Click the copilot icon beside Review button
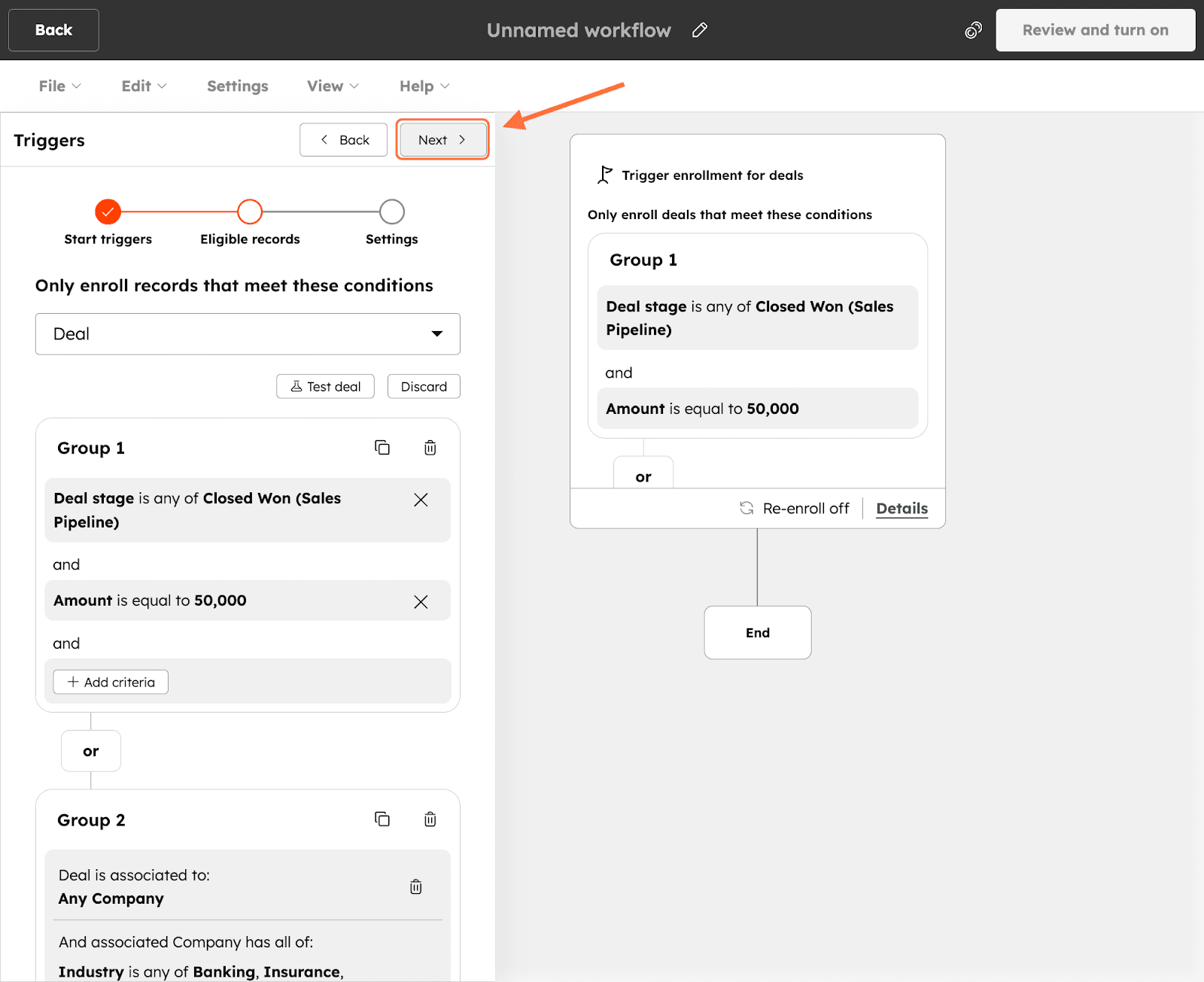The image size is (1204, 982). pos(973,30)
